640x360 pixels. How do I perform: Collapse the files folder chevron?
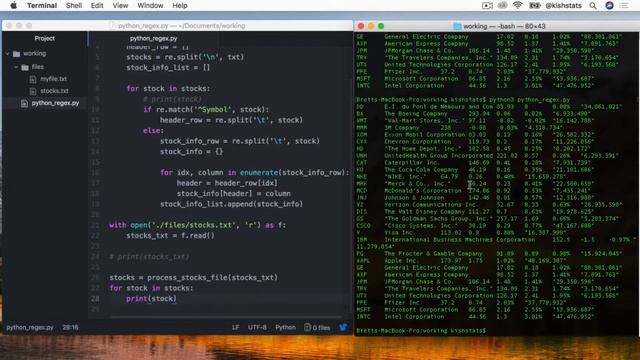(16, 67)
